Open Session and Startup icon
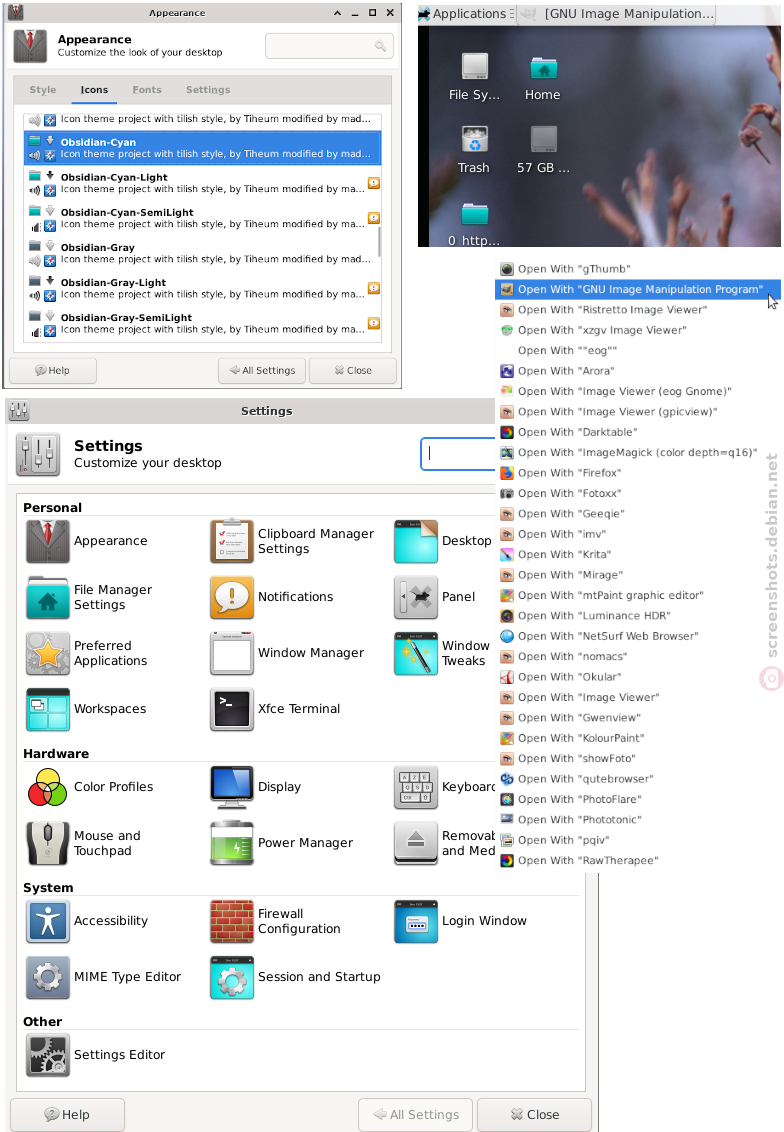Image resolution: width=784 pixels, height=1132 pixels. pos(232,977)
